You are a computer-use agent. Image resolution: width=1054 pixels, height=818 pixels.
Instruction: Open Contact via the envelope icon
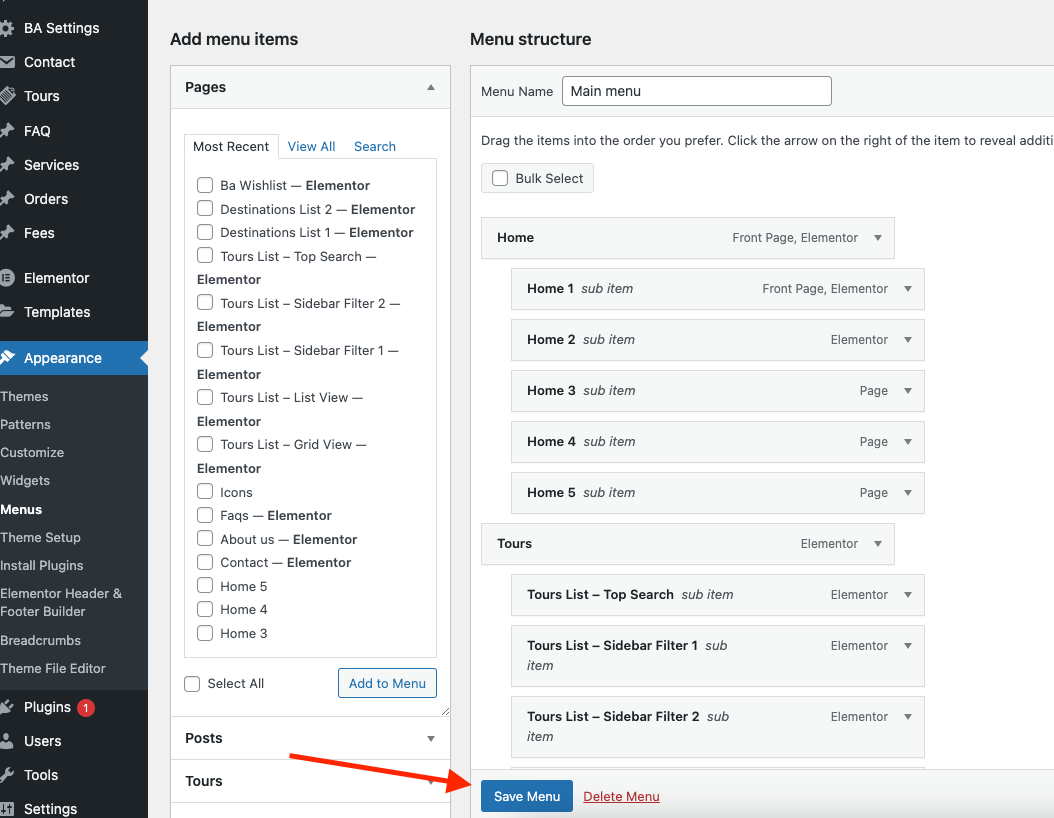[x=7, y=62]
